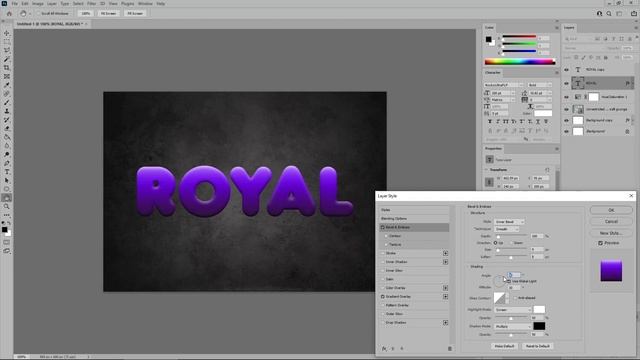Screen dimensions: 640x360
Task: Open the Technique dropdown
Action: [x=507, y=229]
